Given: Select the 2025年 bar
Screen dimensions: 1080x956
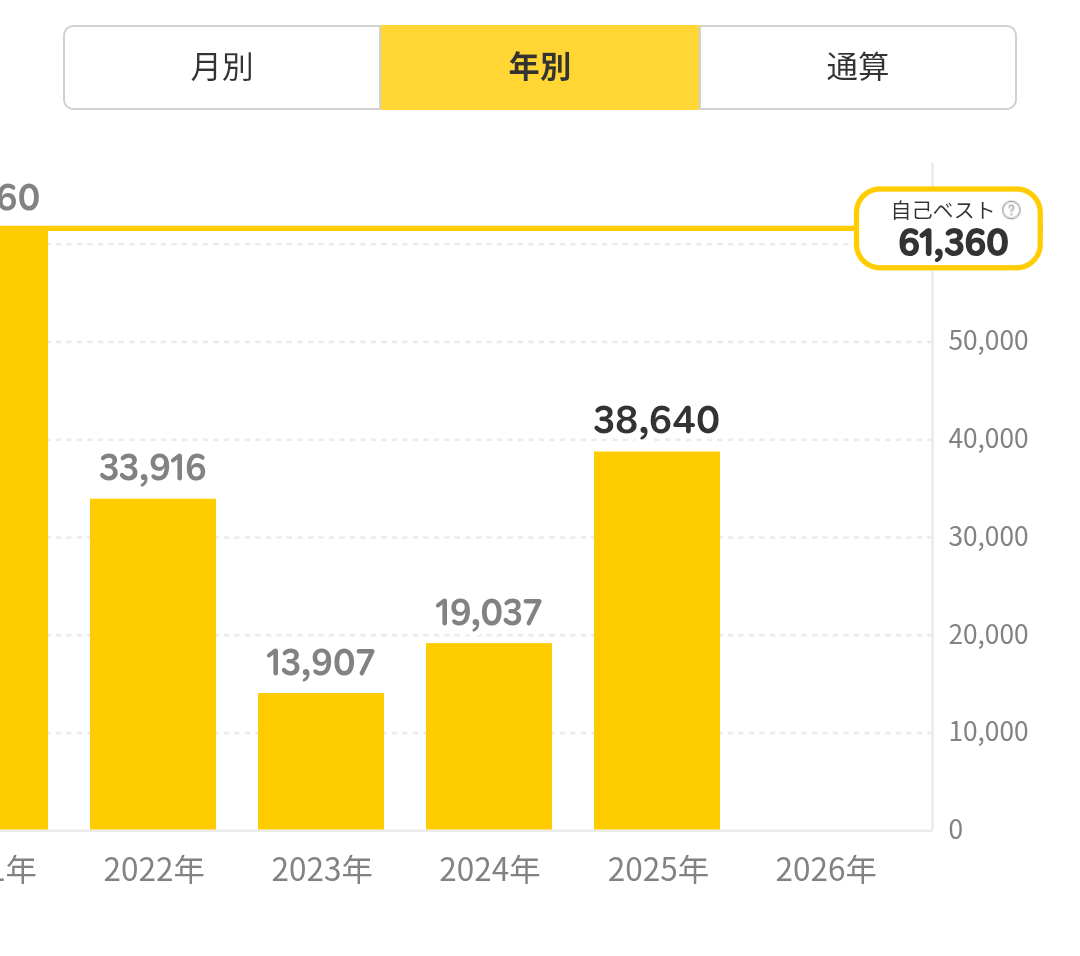Looking at the screenshot, I should coord(657,640).
